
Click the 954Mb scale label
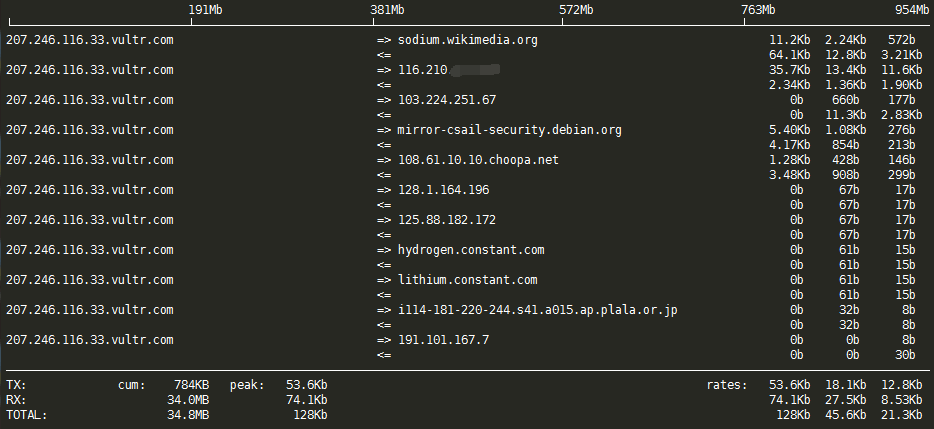911,10
